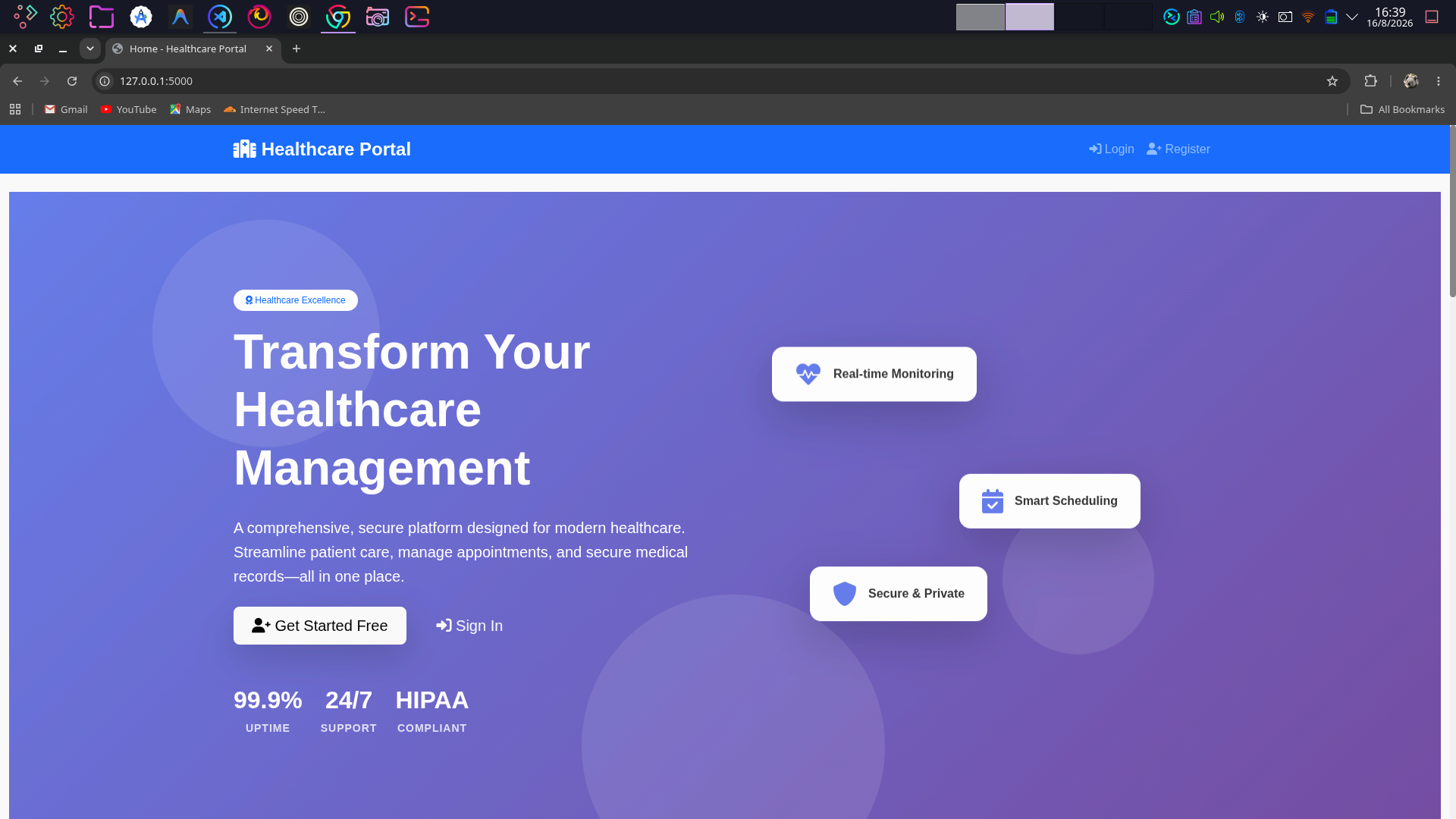
Task: Open the Wi-Fi network icon in tray
Action: (1308, 17)
